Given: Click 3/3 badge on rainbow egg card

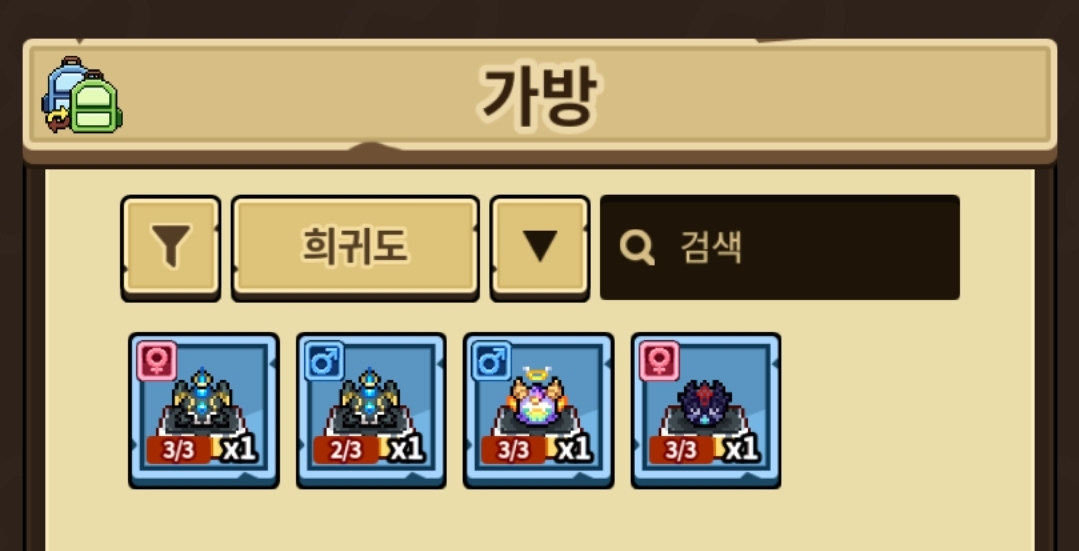Looking at the screenshot, I should (513, 450).
